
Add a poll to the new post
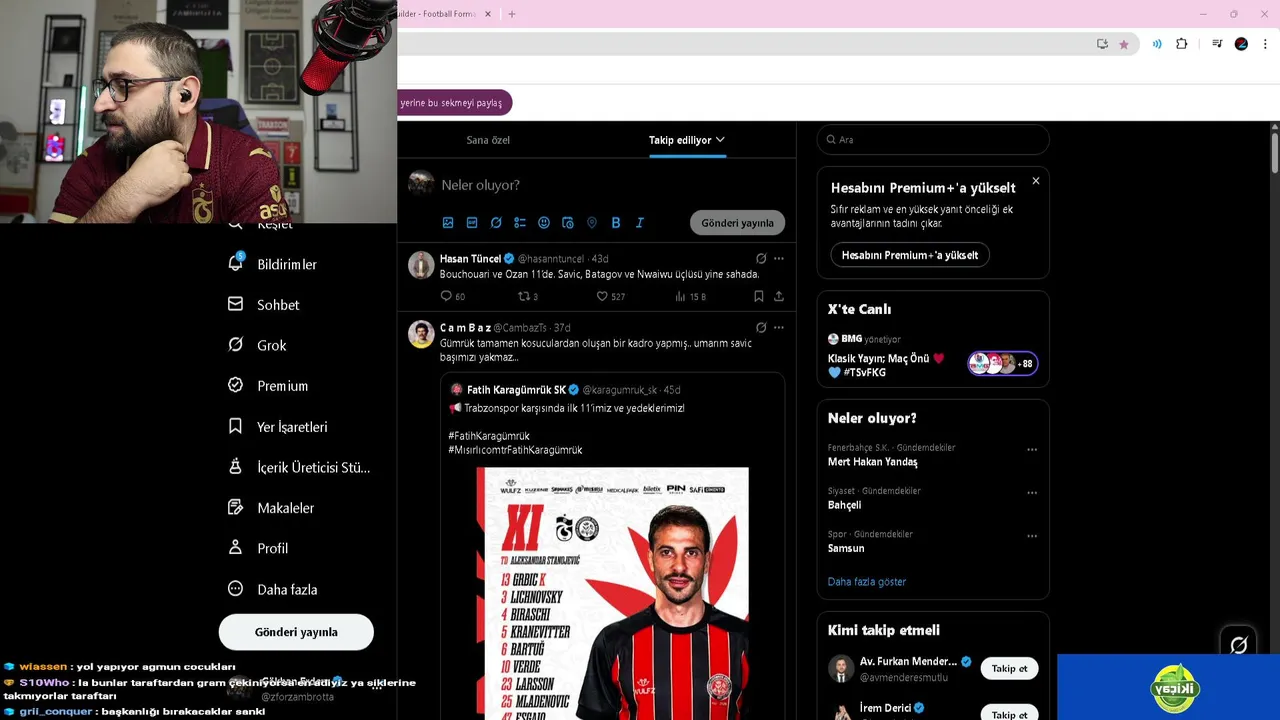tap(520, 222)
